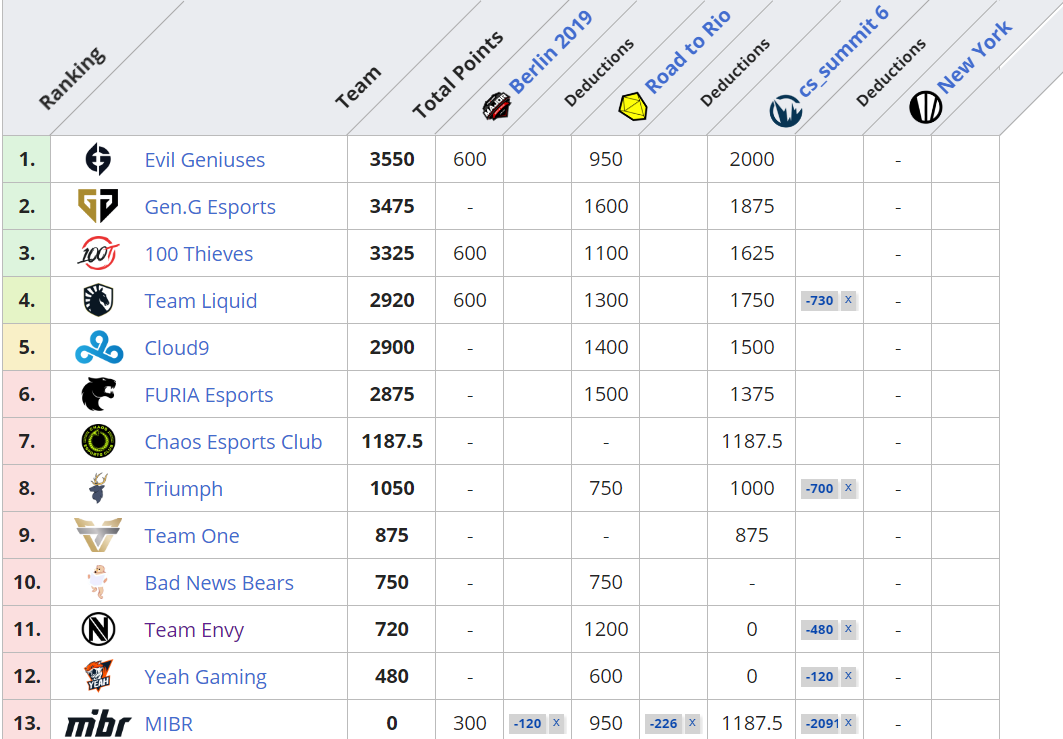This screenshot has width=1063, height=739.
Task: Click the New York event icon
Action: pyautogui.click(x=925, y=107)
